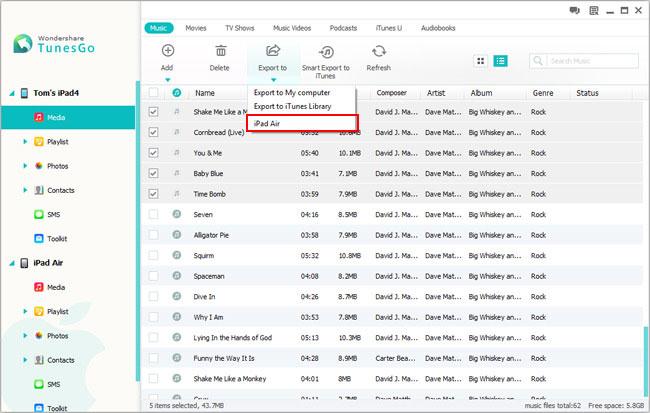The image size is (650, 413).
Task: Click the song list vertical scrollbar
Action: point(645,360)
